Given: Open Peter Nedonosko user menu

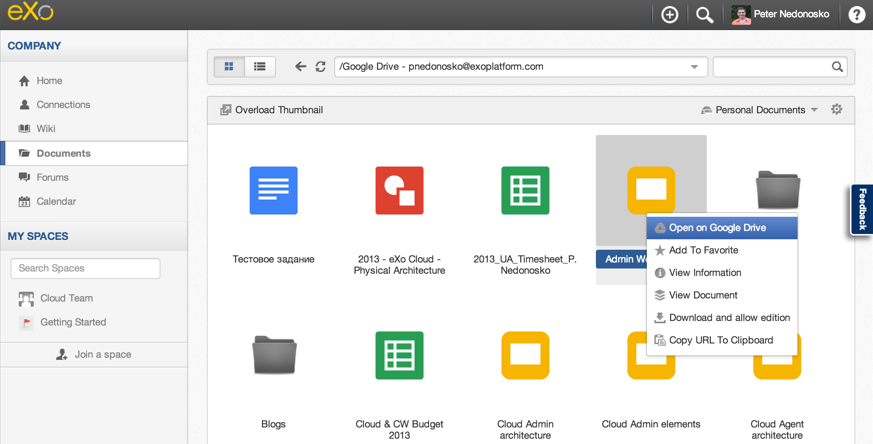Looking at the screenshot, I should point(781,14).
